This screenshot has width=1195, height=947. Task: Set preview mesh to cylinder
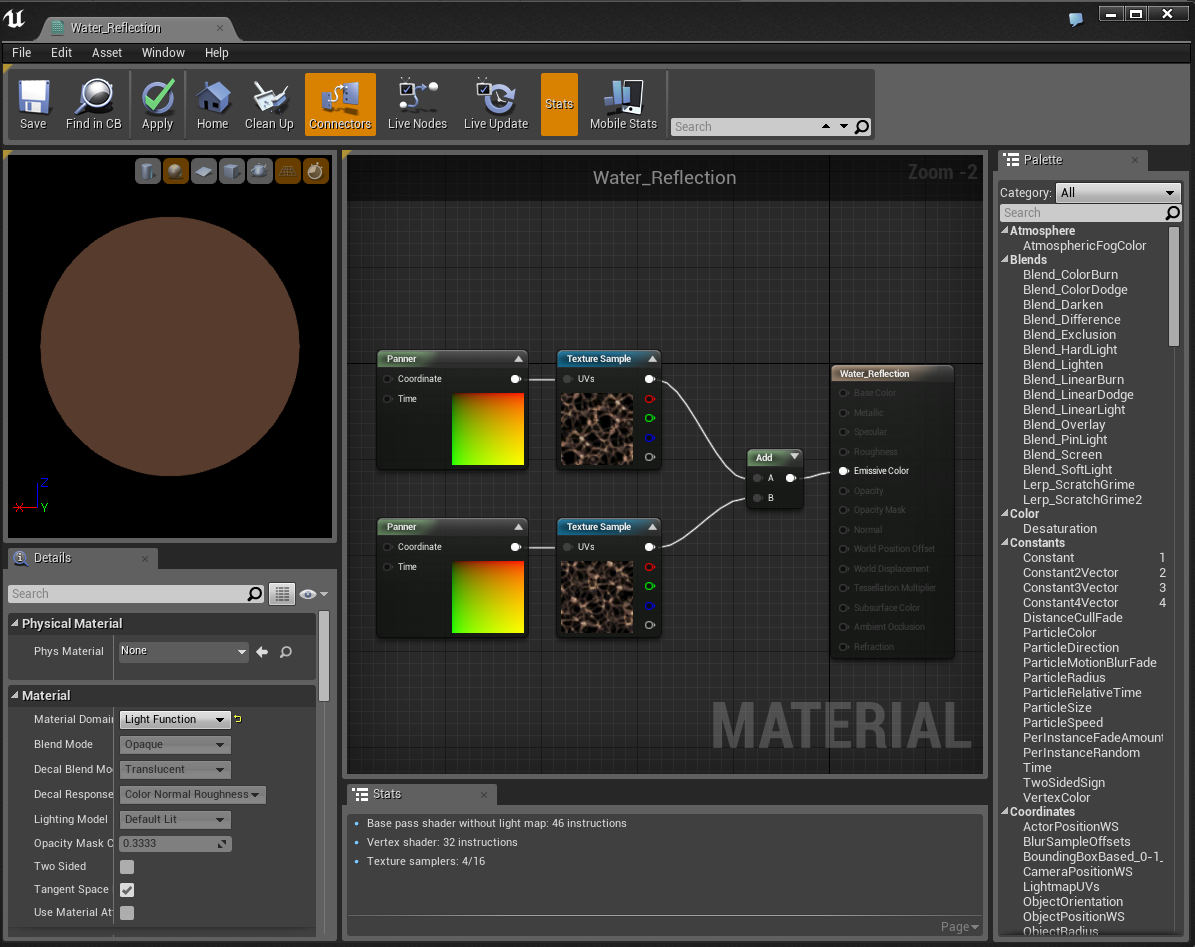pyautogui.click(x=147, y=171)
